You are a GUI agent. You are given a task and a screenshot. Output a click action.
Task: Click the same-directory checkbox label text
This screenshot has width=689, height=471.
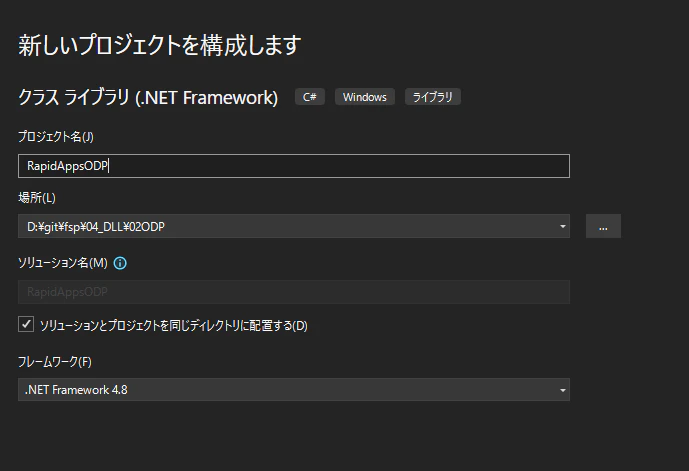(x=174, y=326)
